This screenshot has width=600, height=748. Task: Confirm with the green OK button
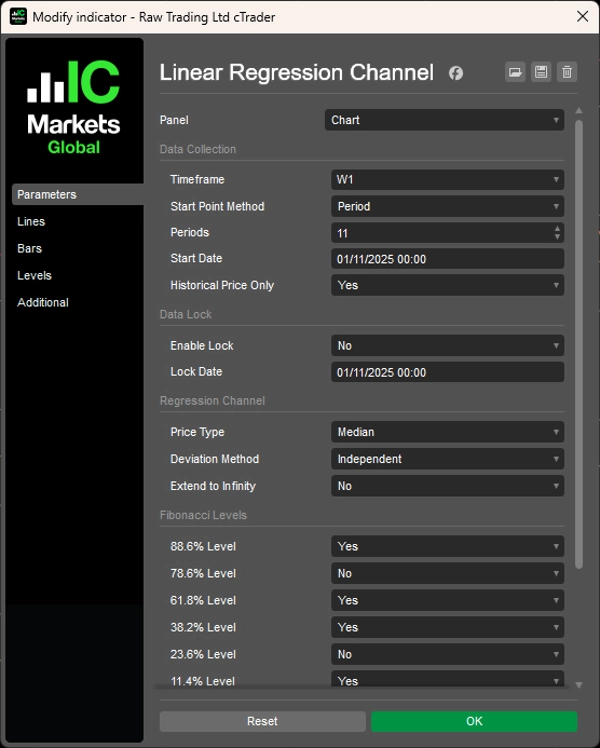[474, 721]
